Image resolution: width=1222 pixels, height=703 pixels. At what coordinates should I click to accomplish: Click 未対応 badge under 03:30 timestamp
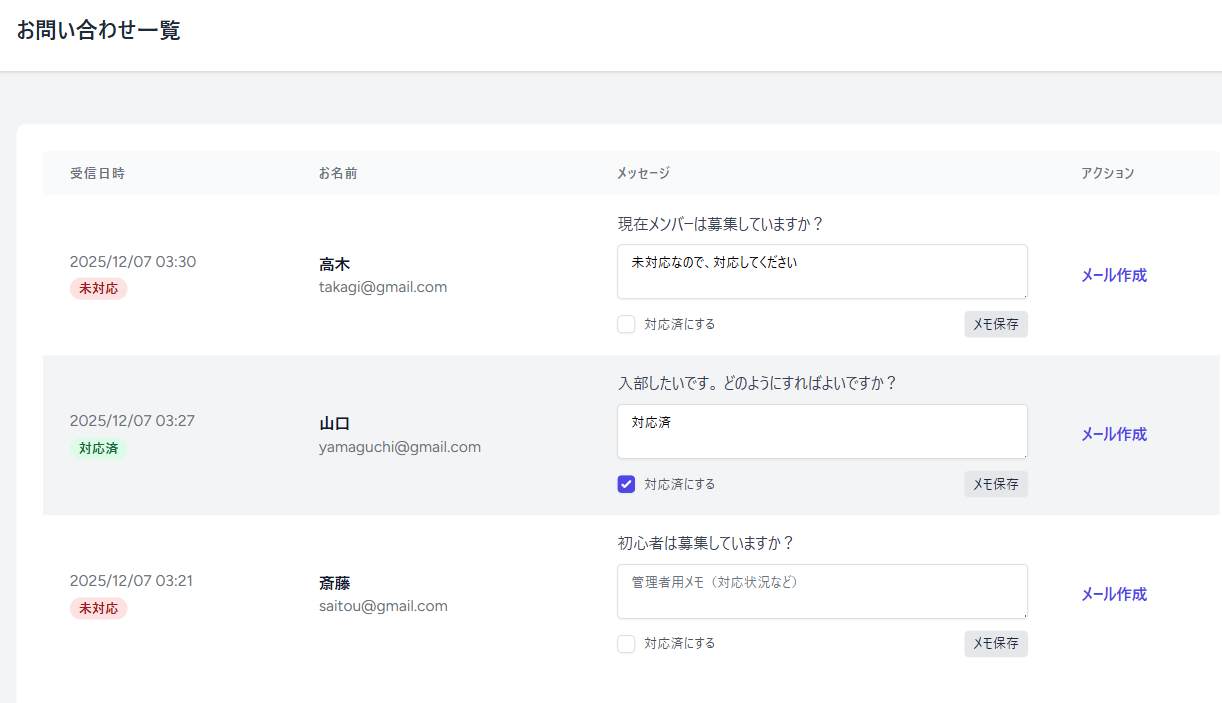click(98, 288)
